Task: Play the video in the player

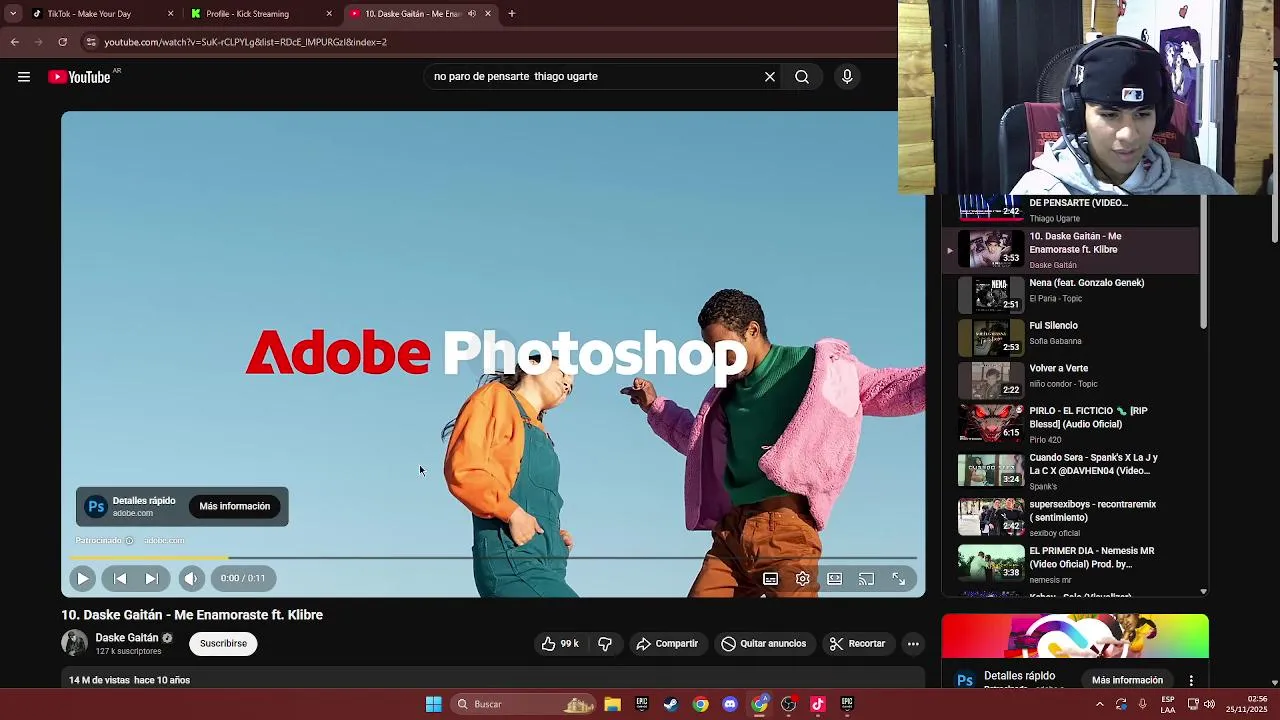Action: (83, 578)
